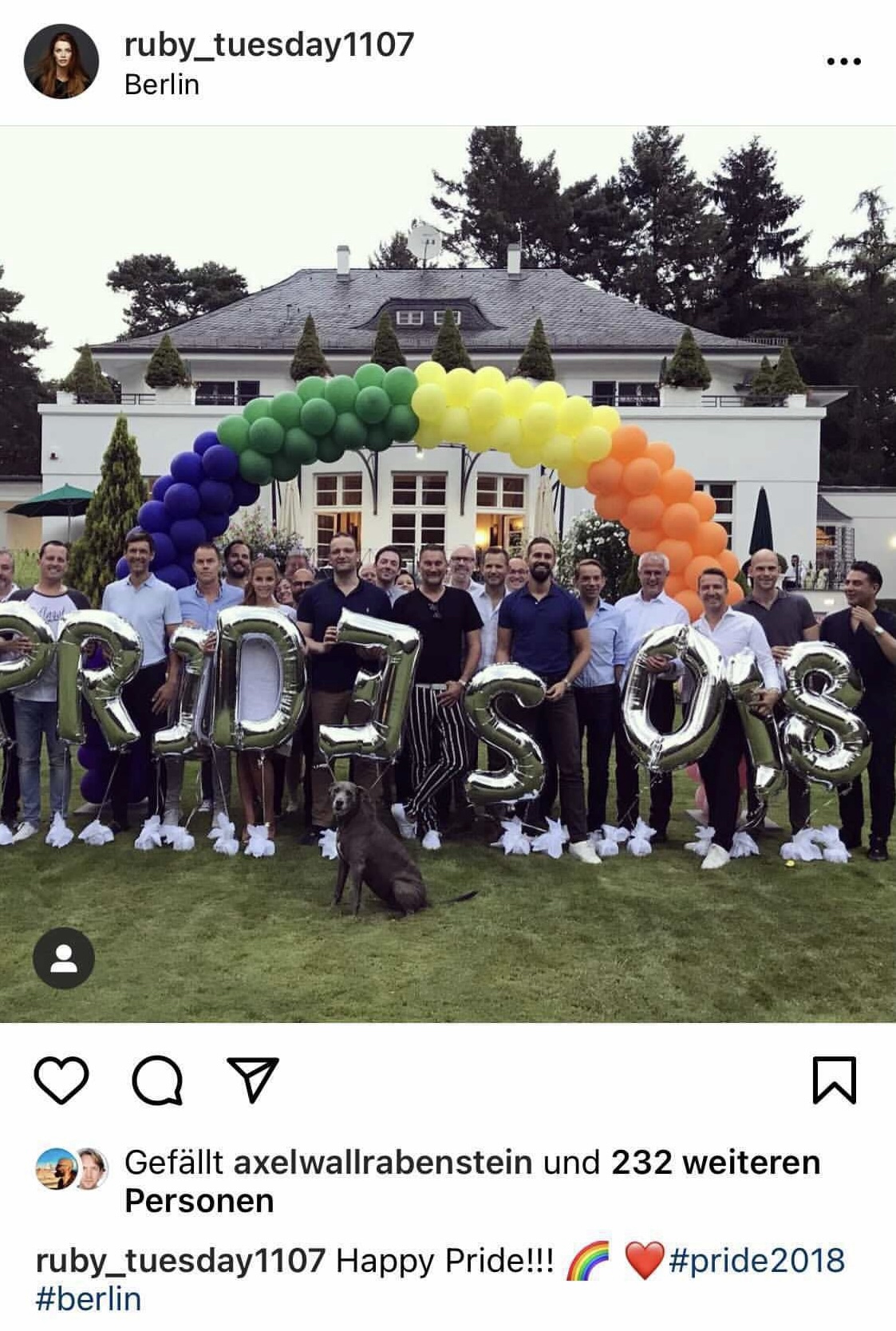Tap the Happy Pride caption text
Viewport: 896px width, 1331px height.
click(x=444, y=1260)
